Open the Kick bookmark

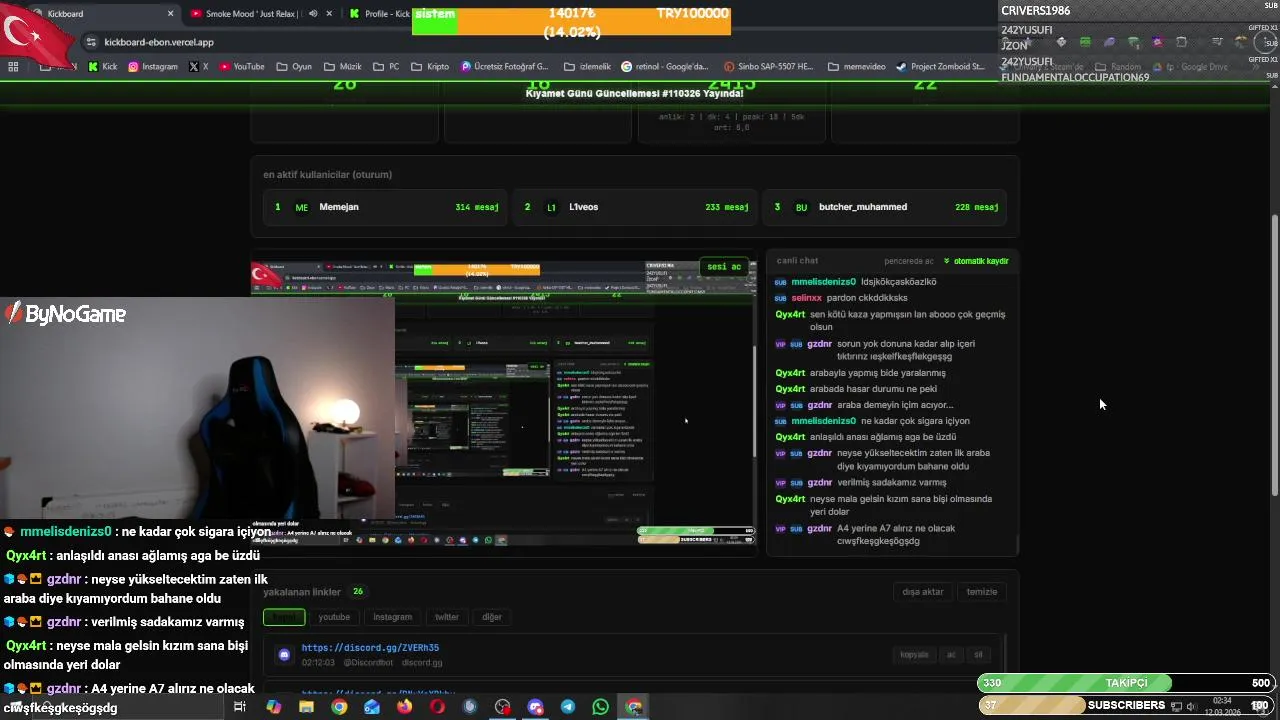(102, 67)
